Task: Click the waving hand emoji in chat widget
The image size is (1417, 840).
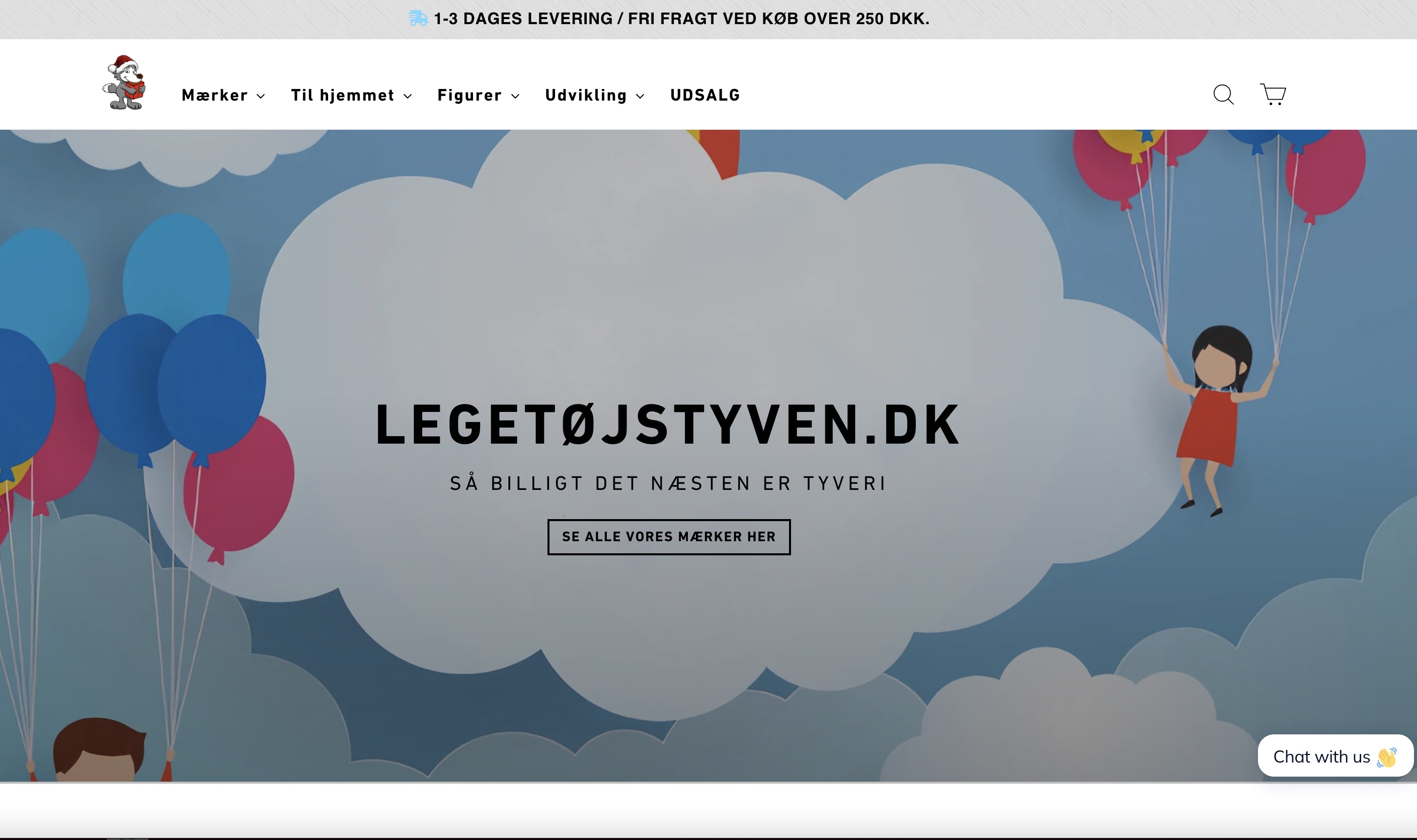Action: pos(1386,757)
